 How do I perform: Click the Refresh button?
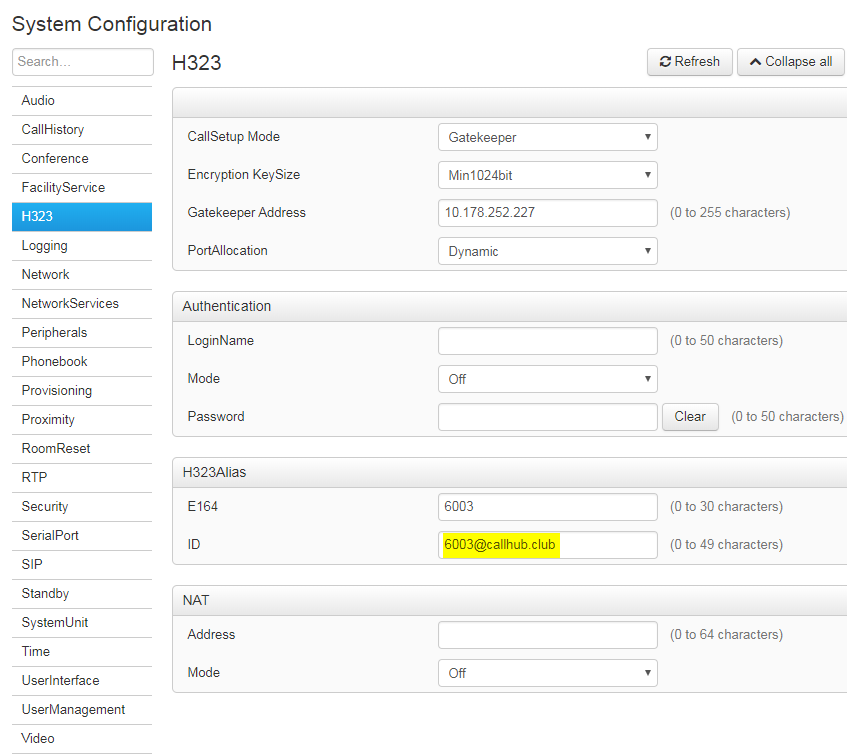click(x=689, y=62)
